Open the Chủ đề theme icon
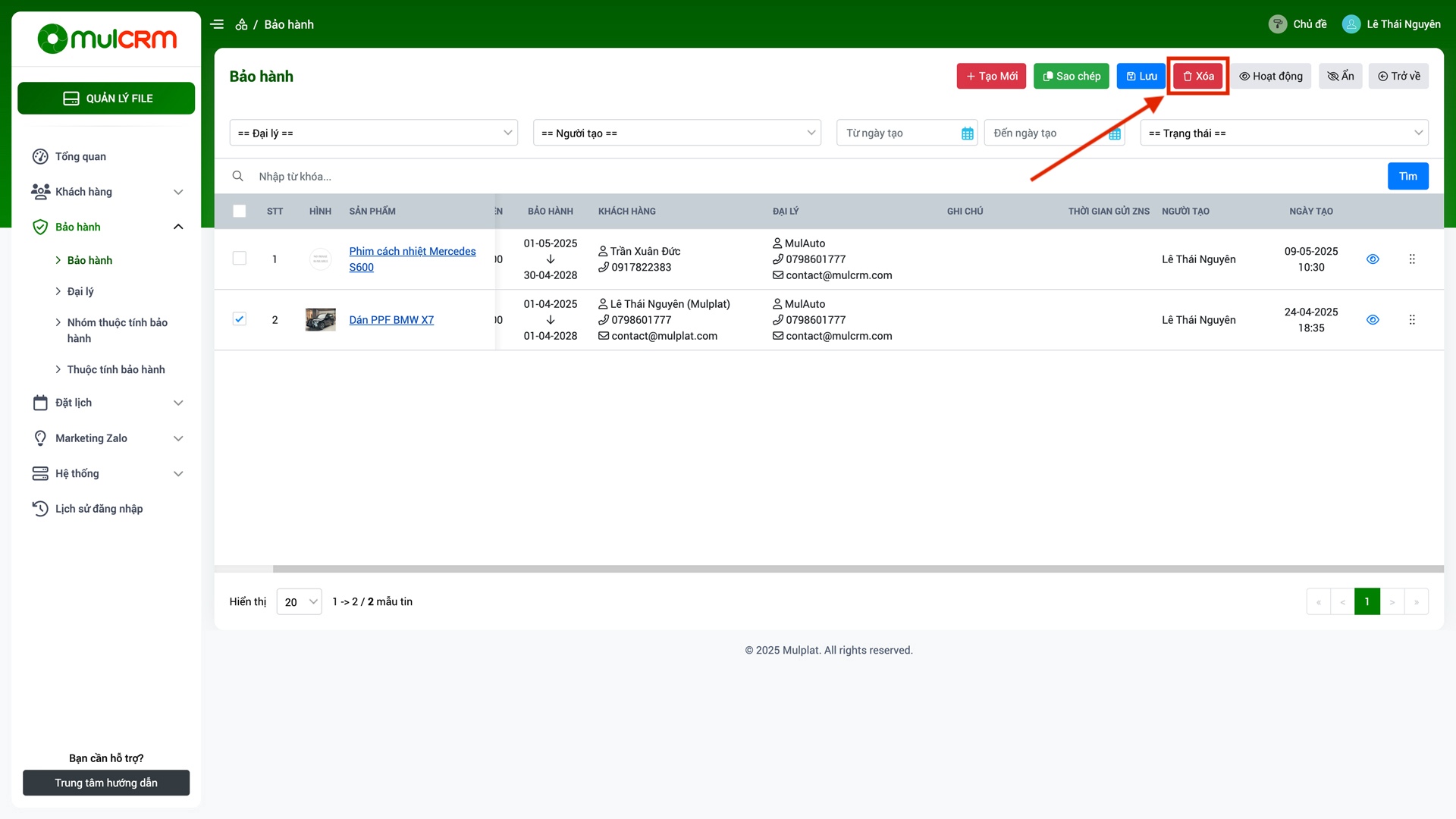 1277,24
